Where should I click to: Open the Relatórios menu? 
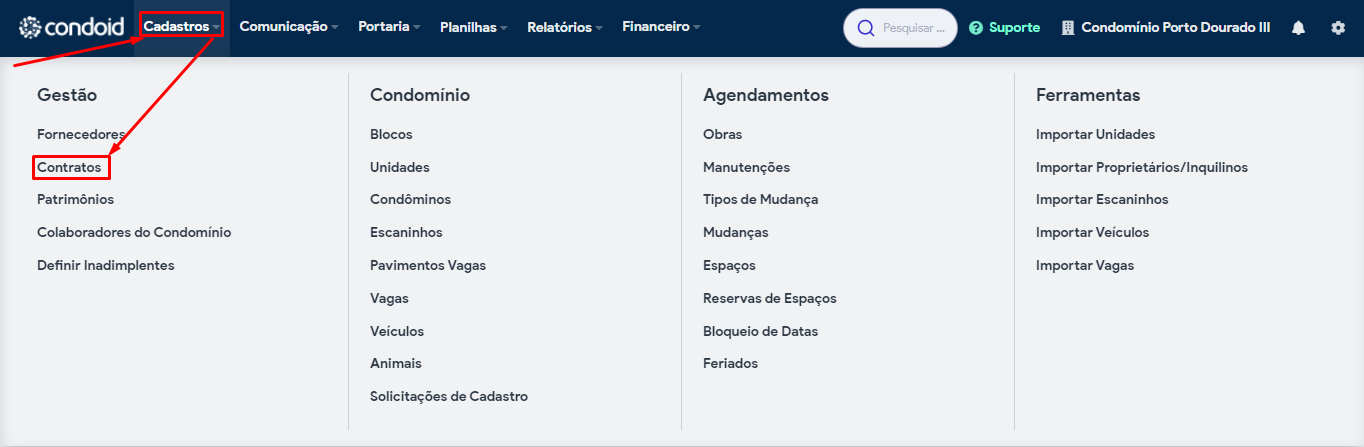coord(565,27)
